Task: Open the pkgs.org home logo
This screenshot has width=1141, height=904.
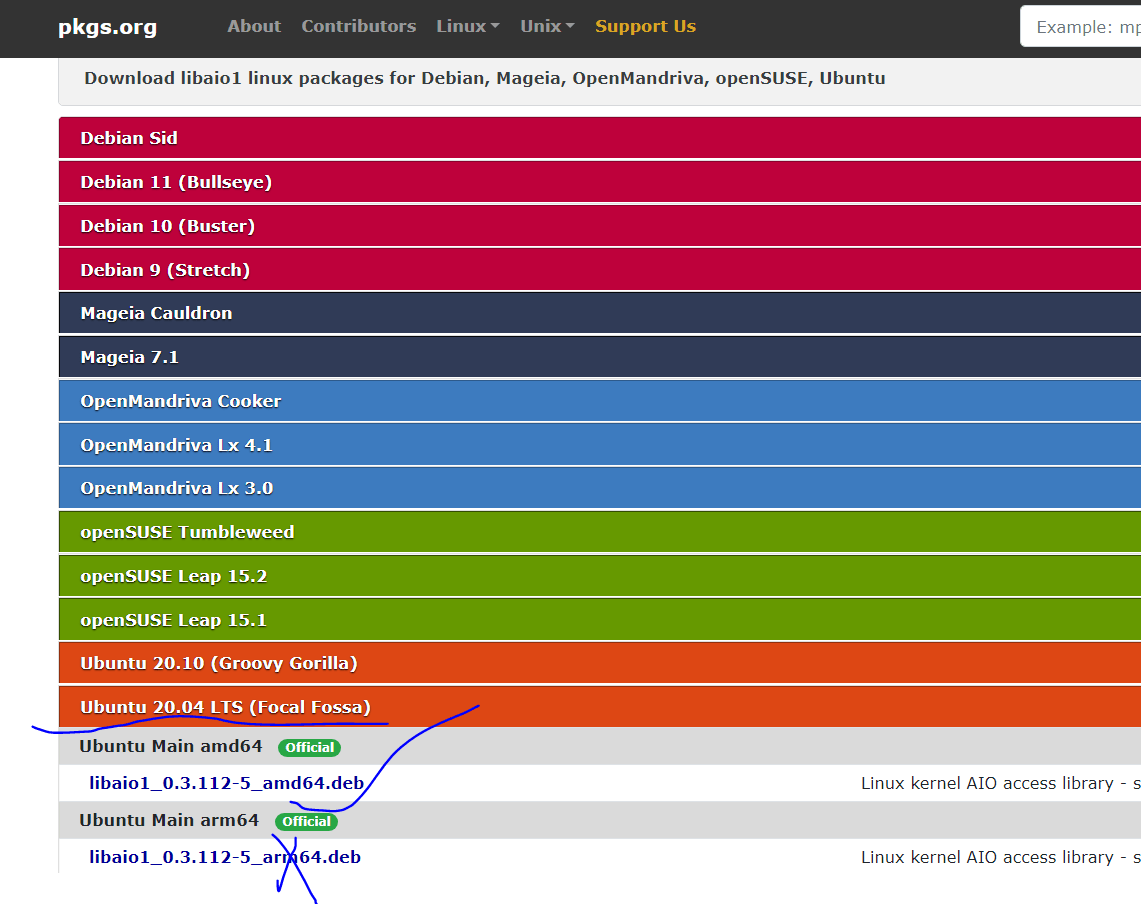Action: 107,27
